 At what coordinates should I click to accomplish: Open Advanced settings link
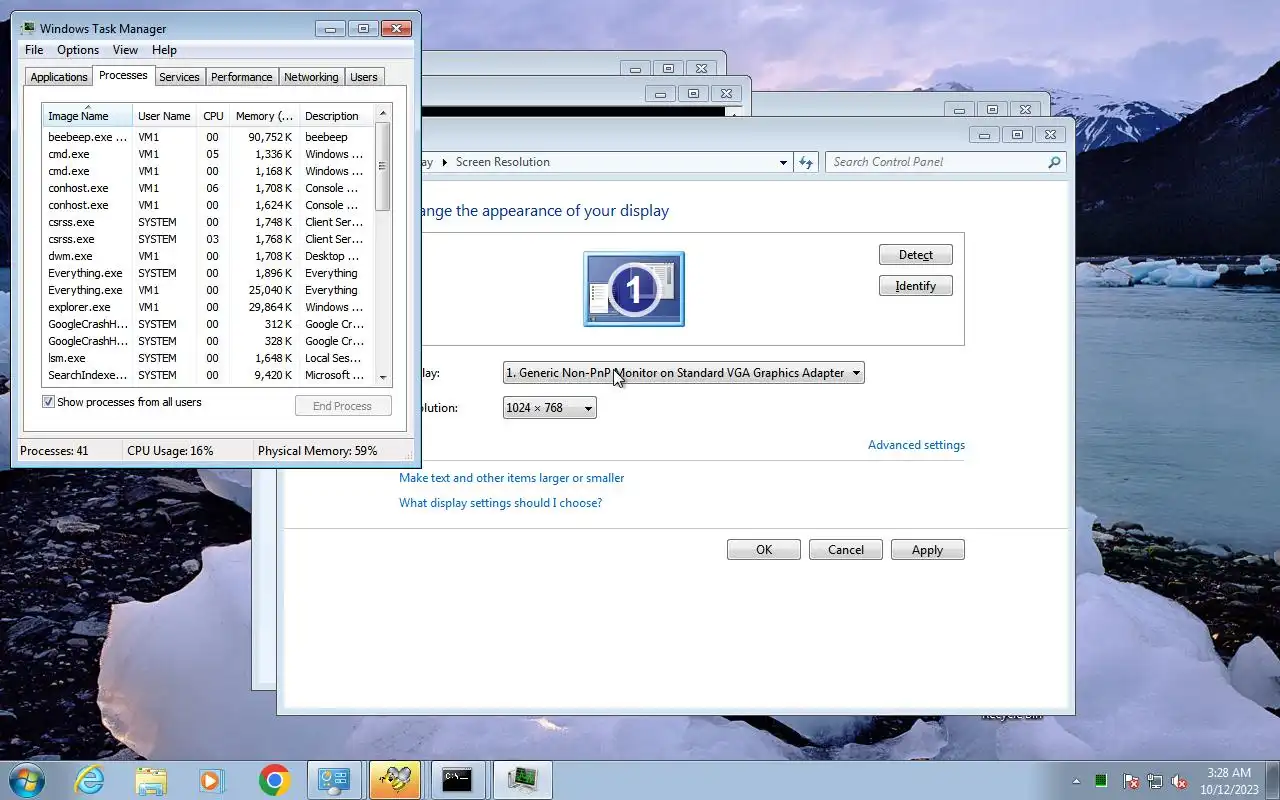point(916,445)
